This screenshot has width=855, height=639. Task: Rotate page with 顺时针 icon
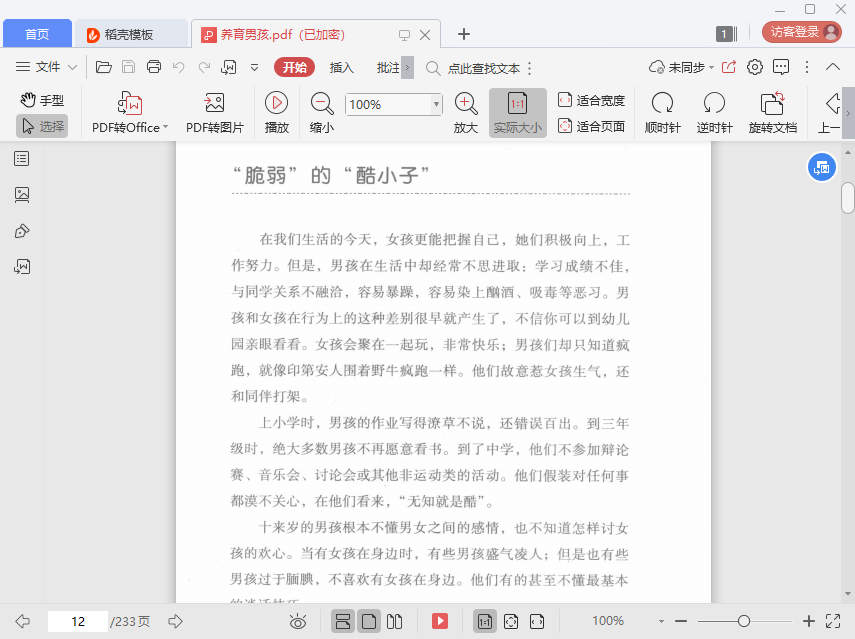[662, 104]
